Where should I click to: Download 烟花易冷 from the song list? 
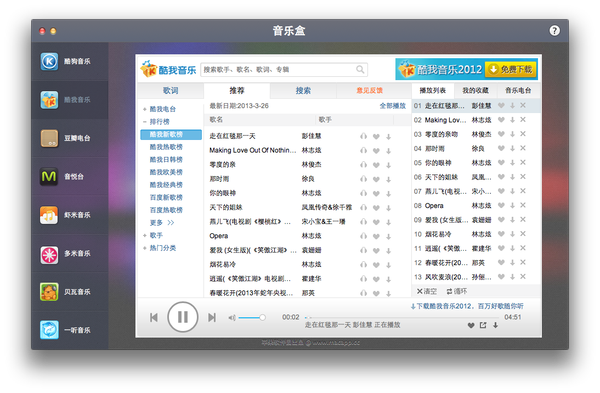tap(388, 265)
